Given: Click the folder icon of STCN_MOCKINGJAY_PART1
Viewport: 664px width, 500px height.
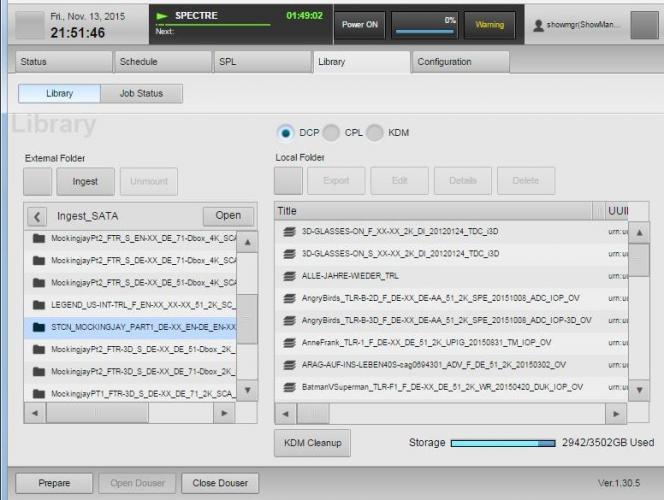Looking at the screenshot, I should (x=39, y=327).
